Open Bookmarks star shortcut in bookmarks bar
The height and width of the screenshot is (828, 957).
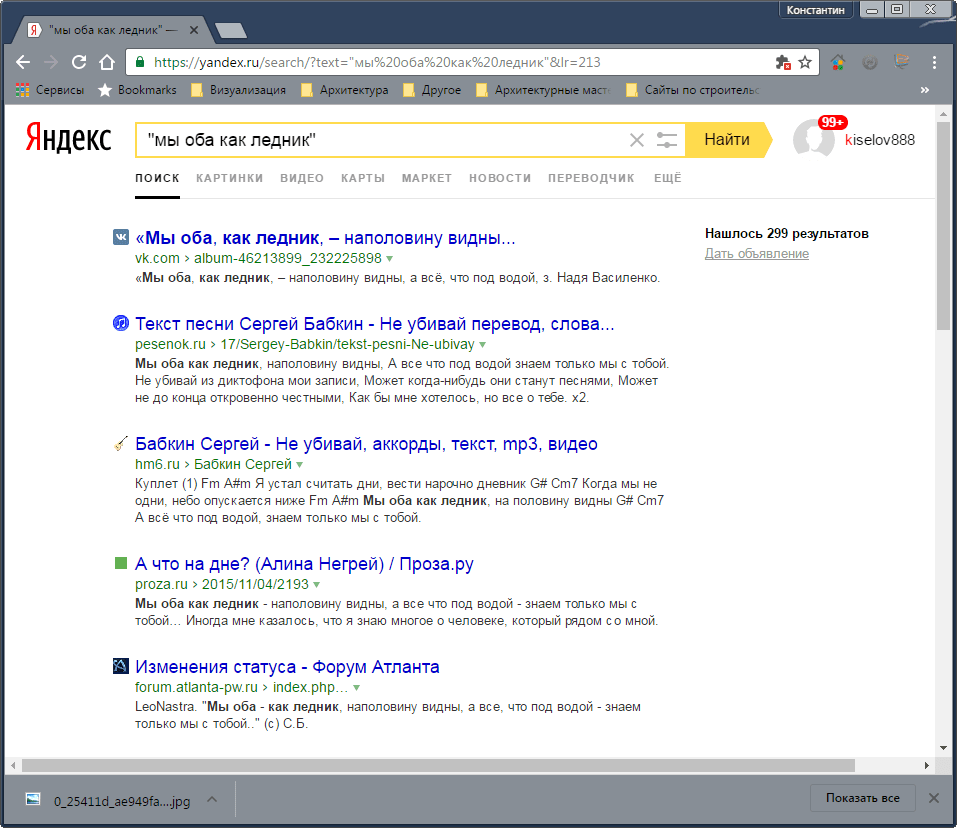click(138, 90)
